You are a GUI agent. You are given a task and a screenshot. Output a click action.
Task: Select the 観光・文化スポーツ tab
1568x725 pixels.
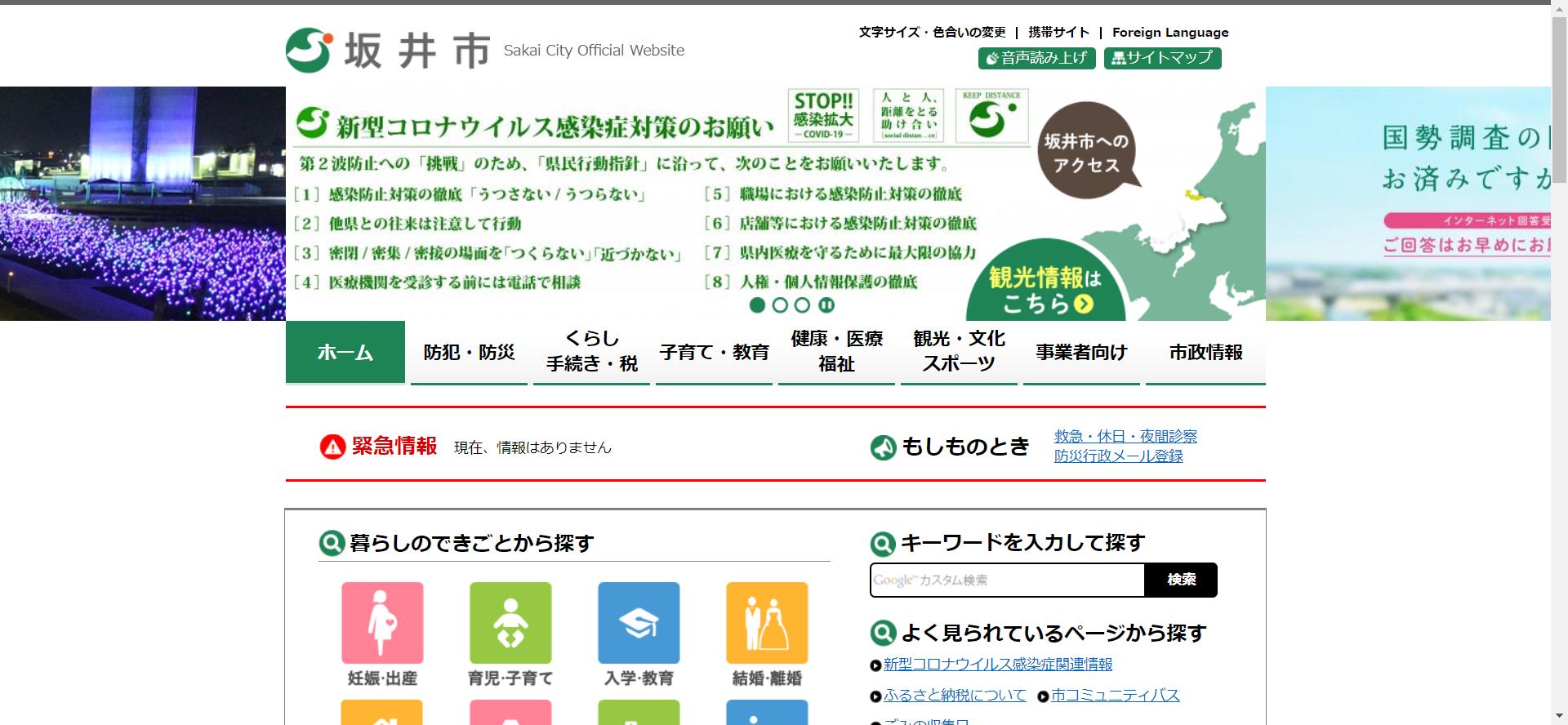(x=959, y=352)
